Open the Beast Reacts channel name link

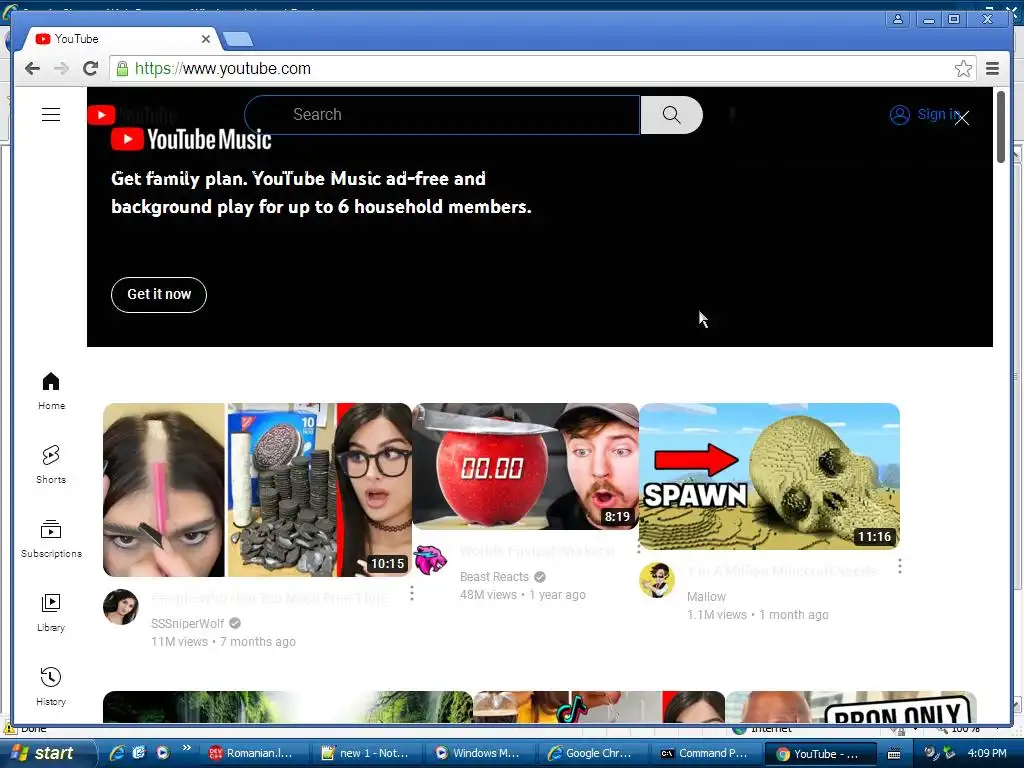point(494,577)
